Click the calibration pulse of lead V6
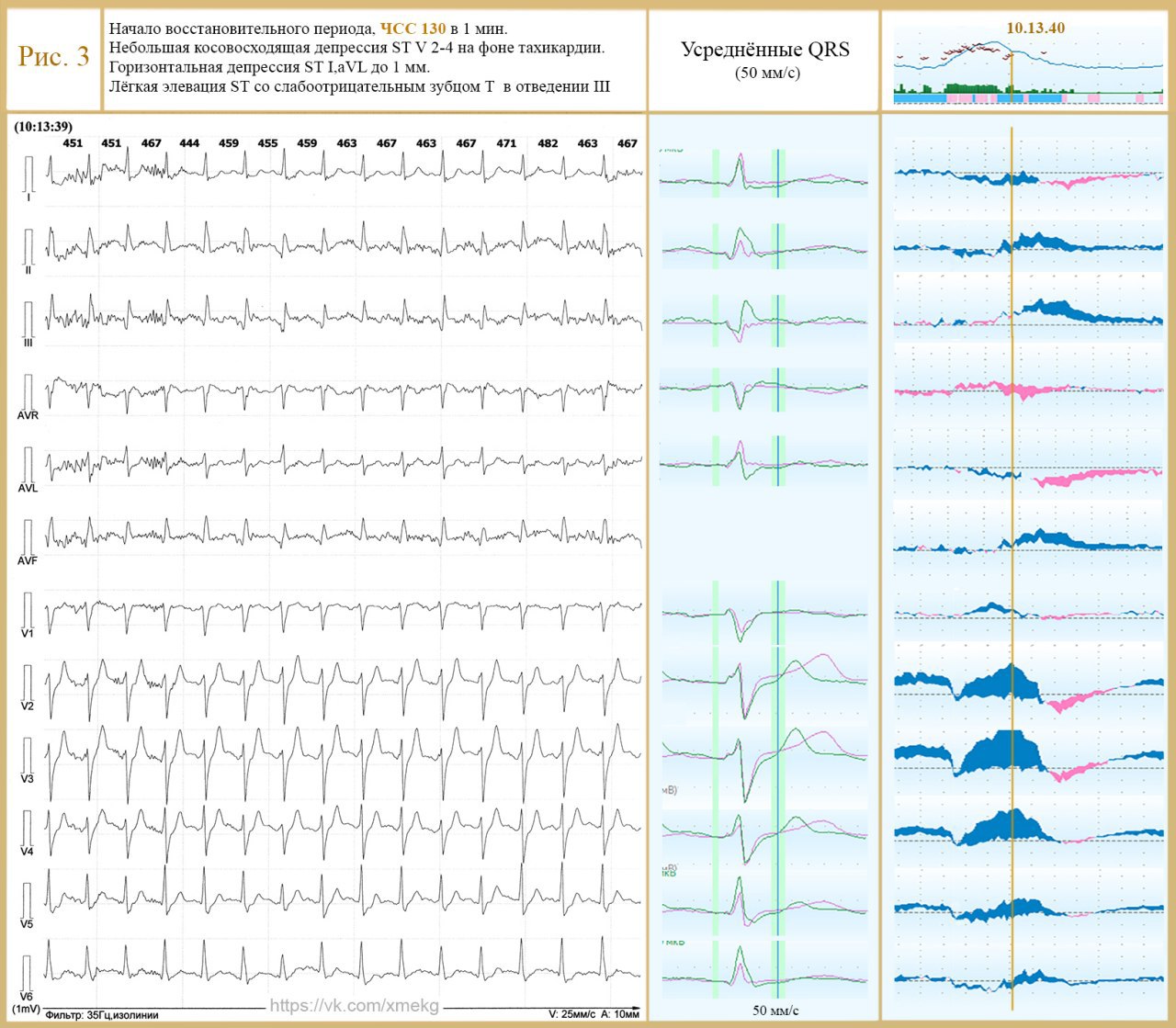Screen dimensions: 1176x1028 tap(28, 972)
